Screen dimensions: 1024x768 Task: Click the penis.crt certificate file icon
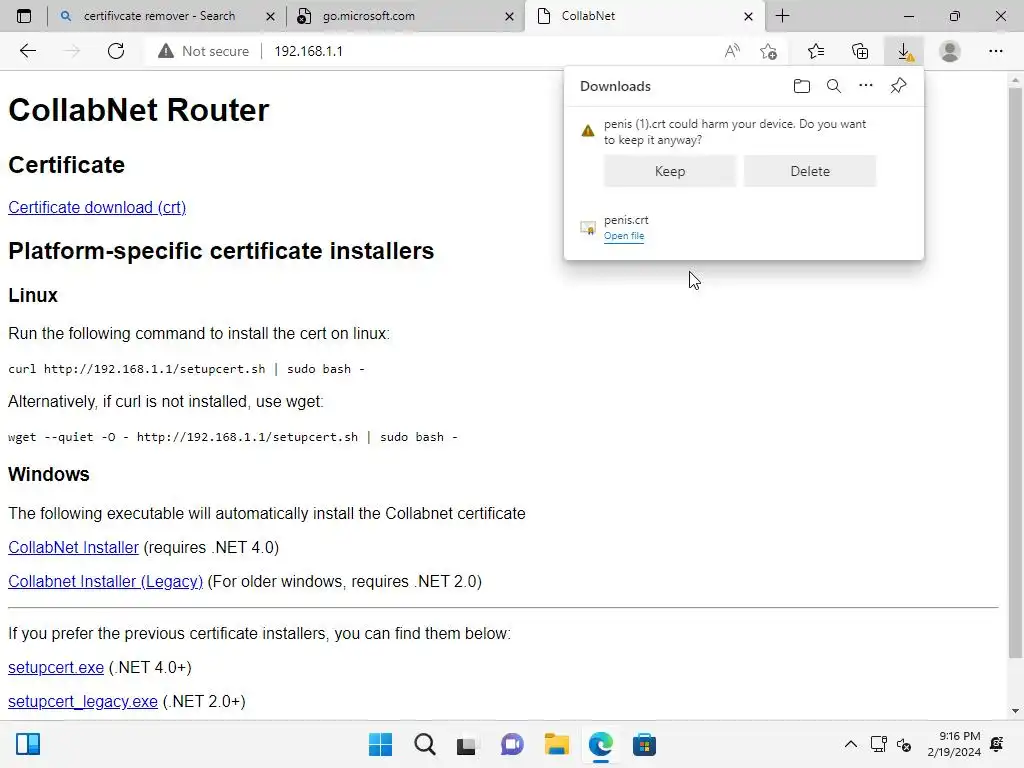[588, 227]
